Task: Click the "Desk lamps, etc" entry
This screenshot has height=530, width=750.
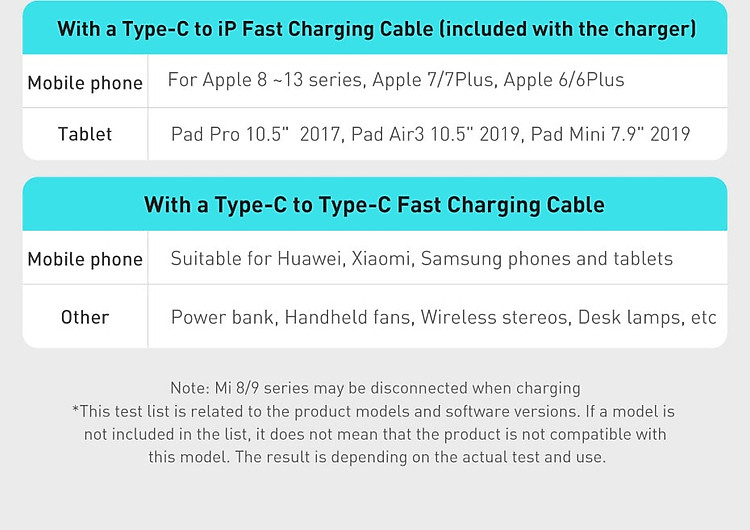Action: pos(648,317)
